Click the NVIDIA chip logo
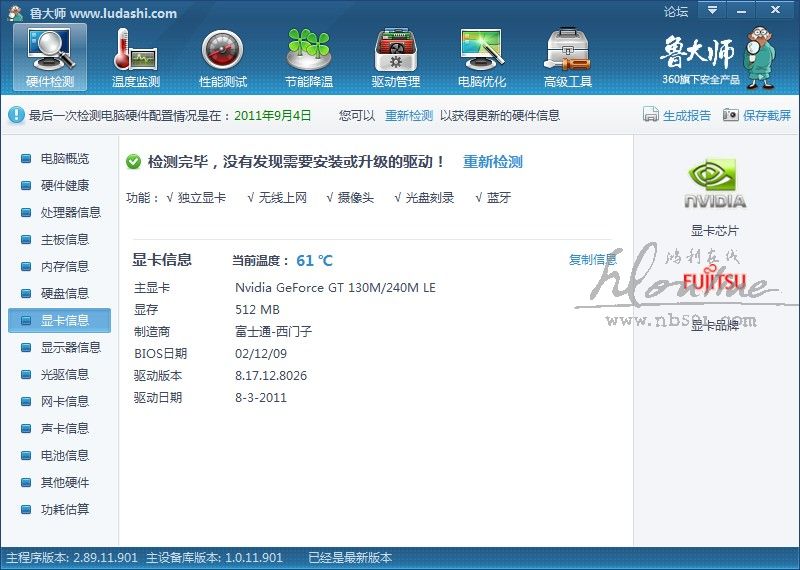Viewport: 800px width, 570px height. (x=714, y=184)
